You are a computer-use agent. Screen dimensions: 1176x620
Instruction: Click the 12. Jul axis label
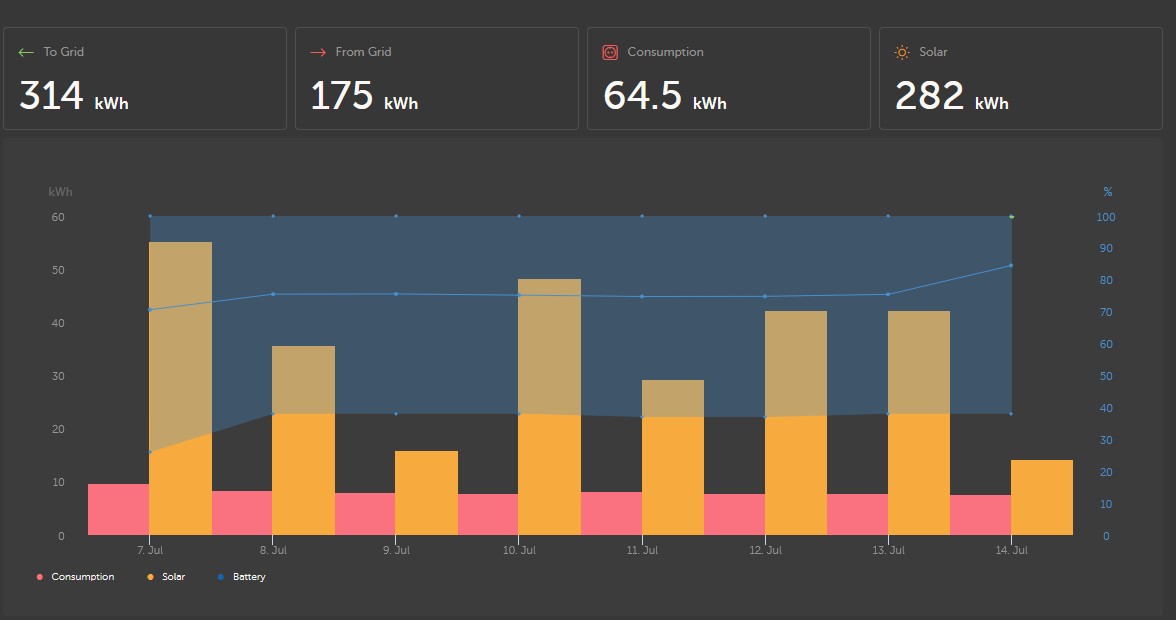(765, 550)
